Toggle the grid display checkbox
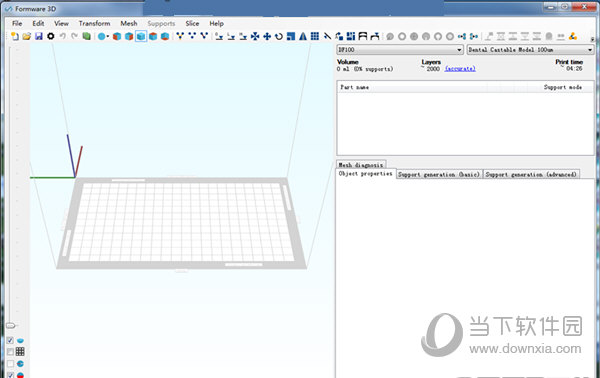This screenshot has height=378, width=600. (x=10, y=352)
